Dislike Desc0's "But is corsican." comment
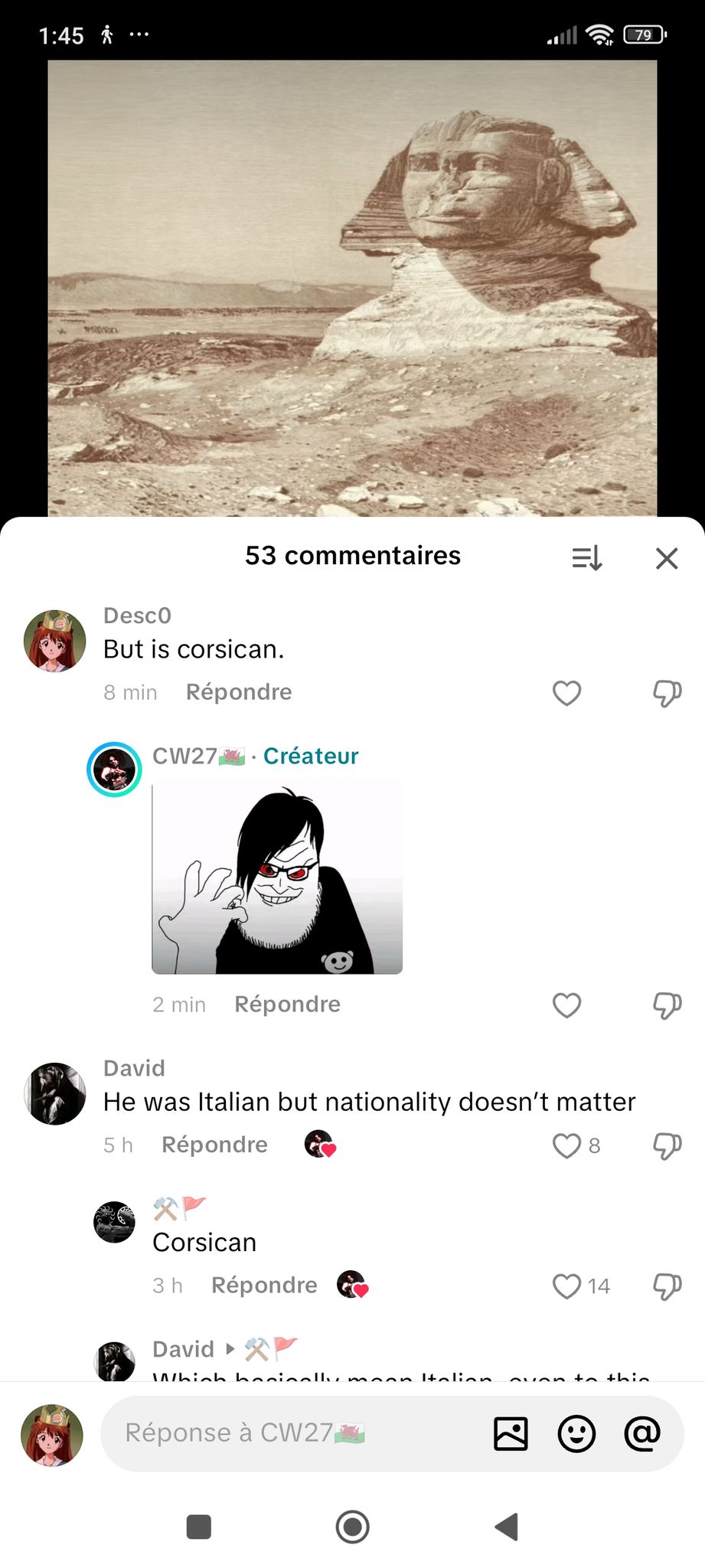This screenshot has width=705, height=1568. [x=667, y=693]
